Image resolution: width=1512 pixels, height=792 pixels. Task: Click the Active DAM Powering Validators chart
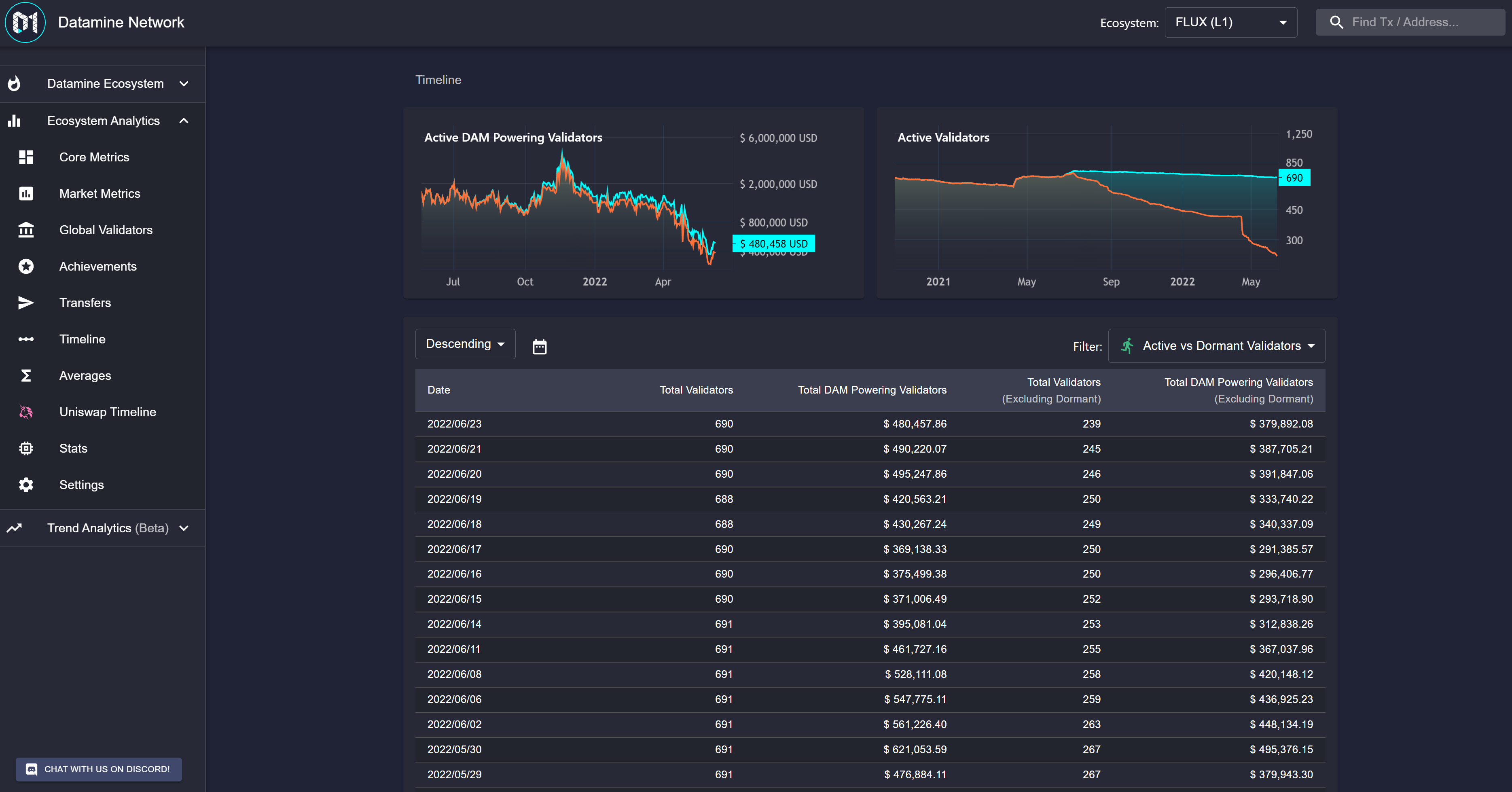coord(633,203)
